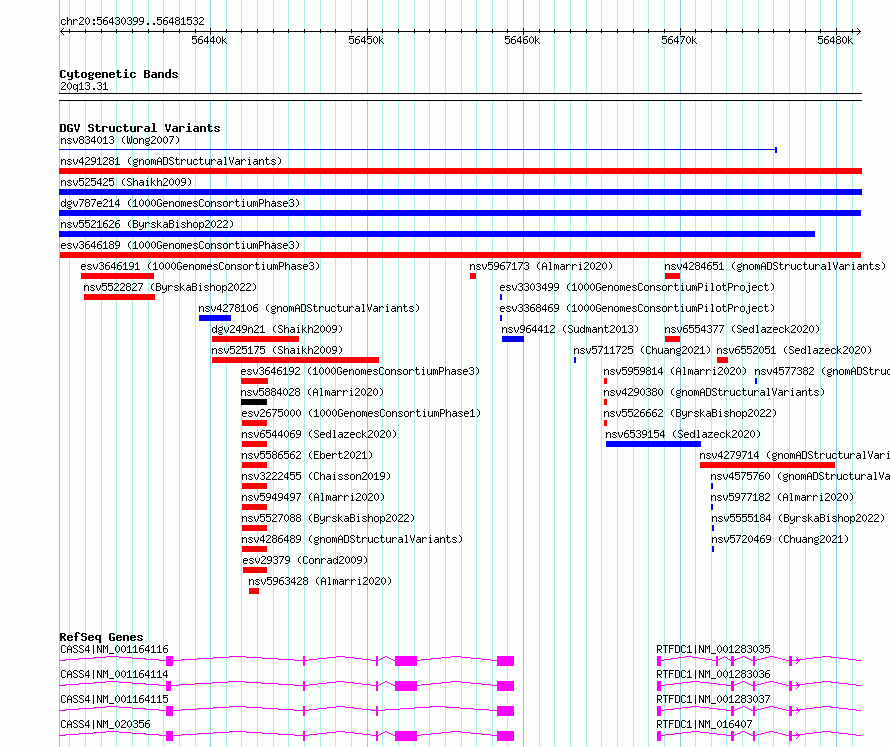
Task: Click the red nsv4279714 variant bar
Action: click(x=767, y=465)
